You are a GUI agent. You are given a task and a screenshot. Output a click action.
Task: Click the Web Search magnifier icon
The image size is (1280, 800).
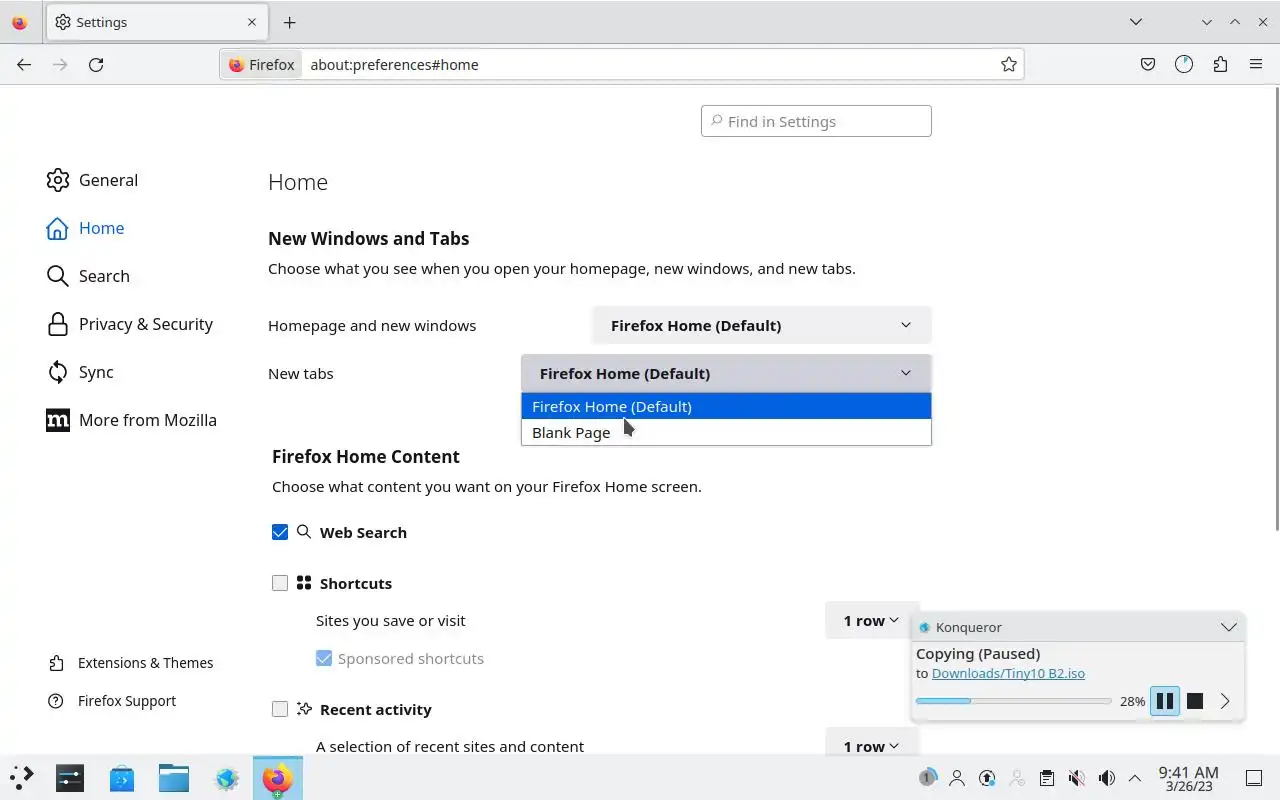click(304, 532)
